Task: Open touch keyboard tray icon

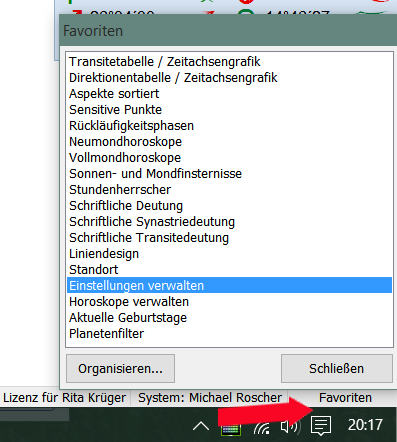Action: tap(231, 430)
